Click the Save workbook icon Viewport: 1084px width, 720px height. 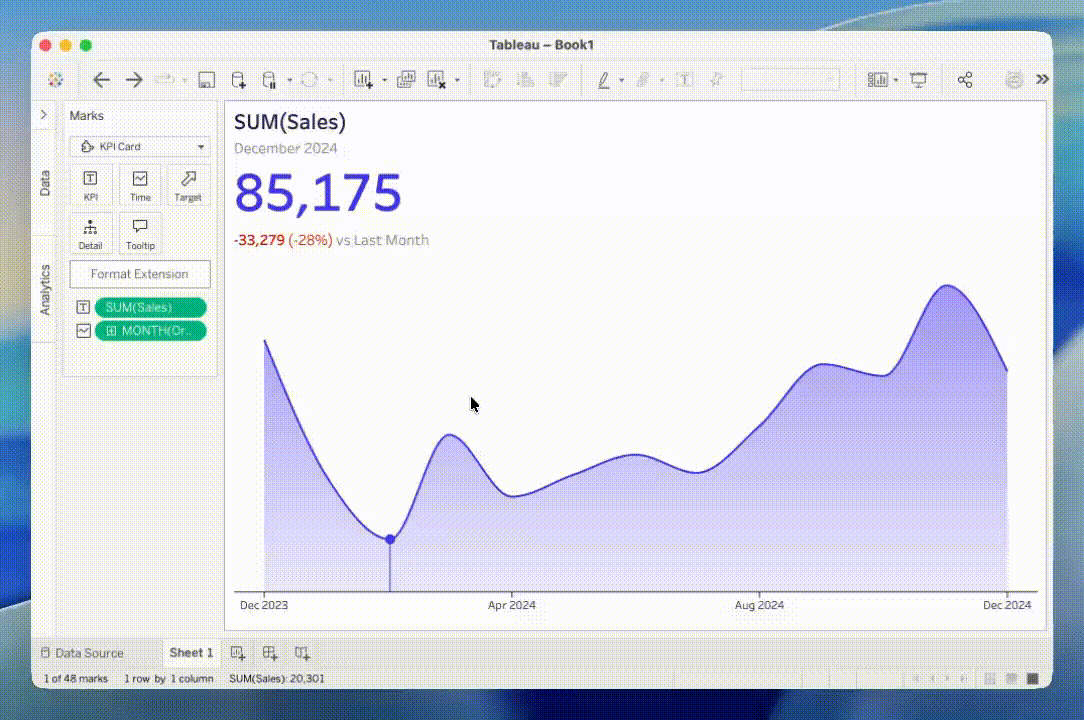[207, 80]
